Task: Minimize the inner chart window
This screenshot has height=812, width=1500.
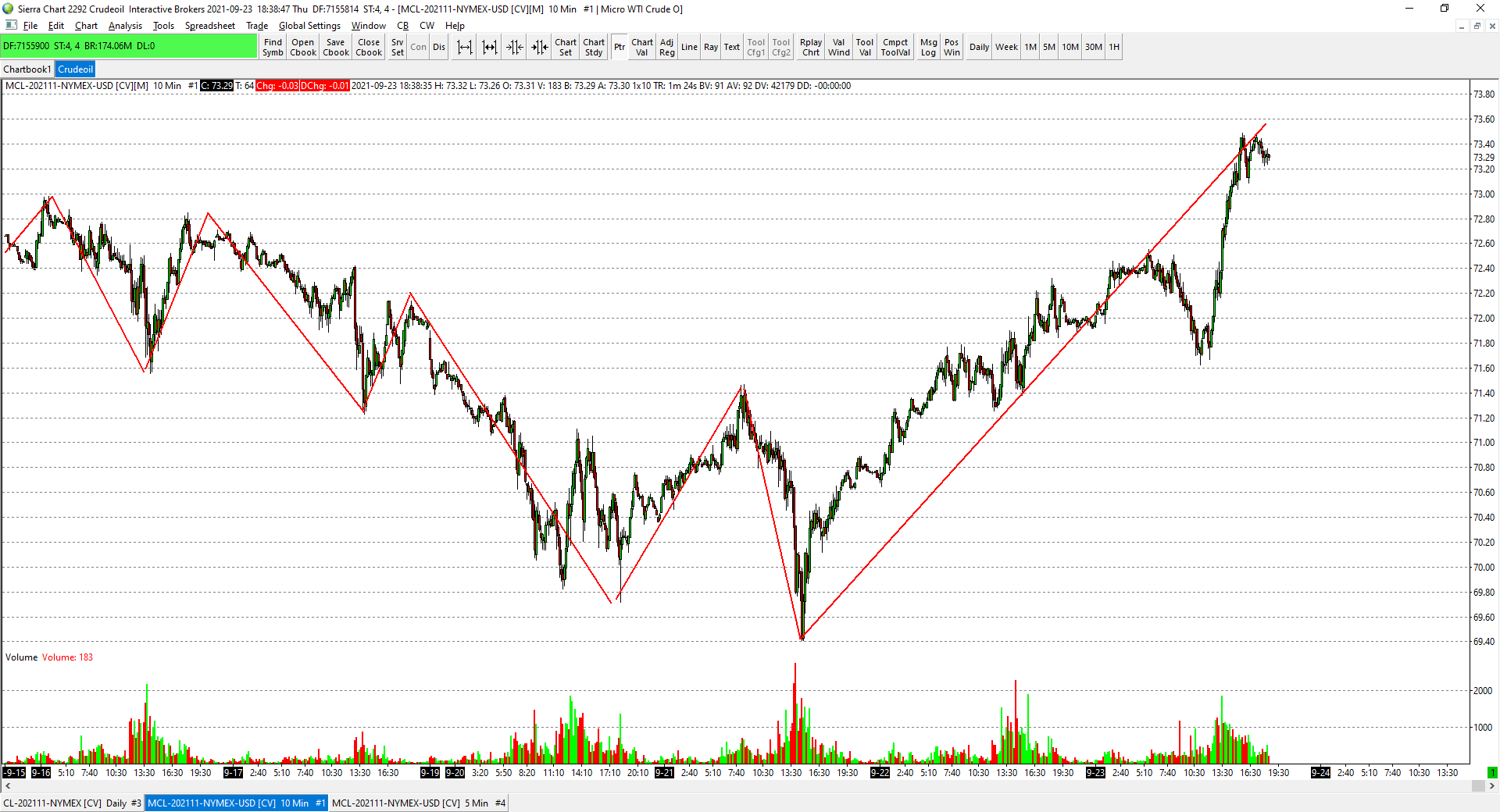Action: point(1461,26)
